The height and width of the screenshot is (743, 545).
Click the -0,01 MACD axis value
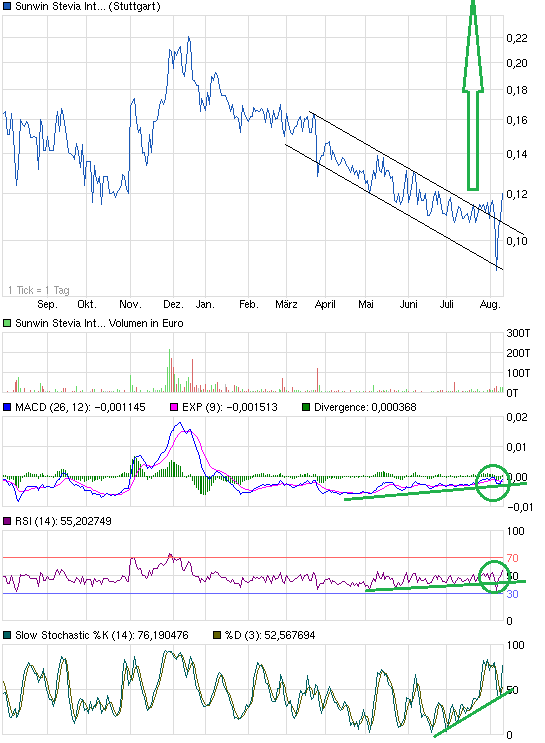pos(520,507)
